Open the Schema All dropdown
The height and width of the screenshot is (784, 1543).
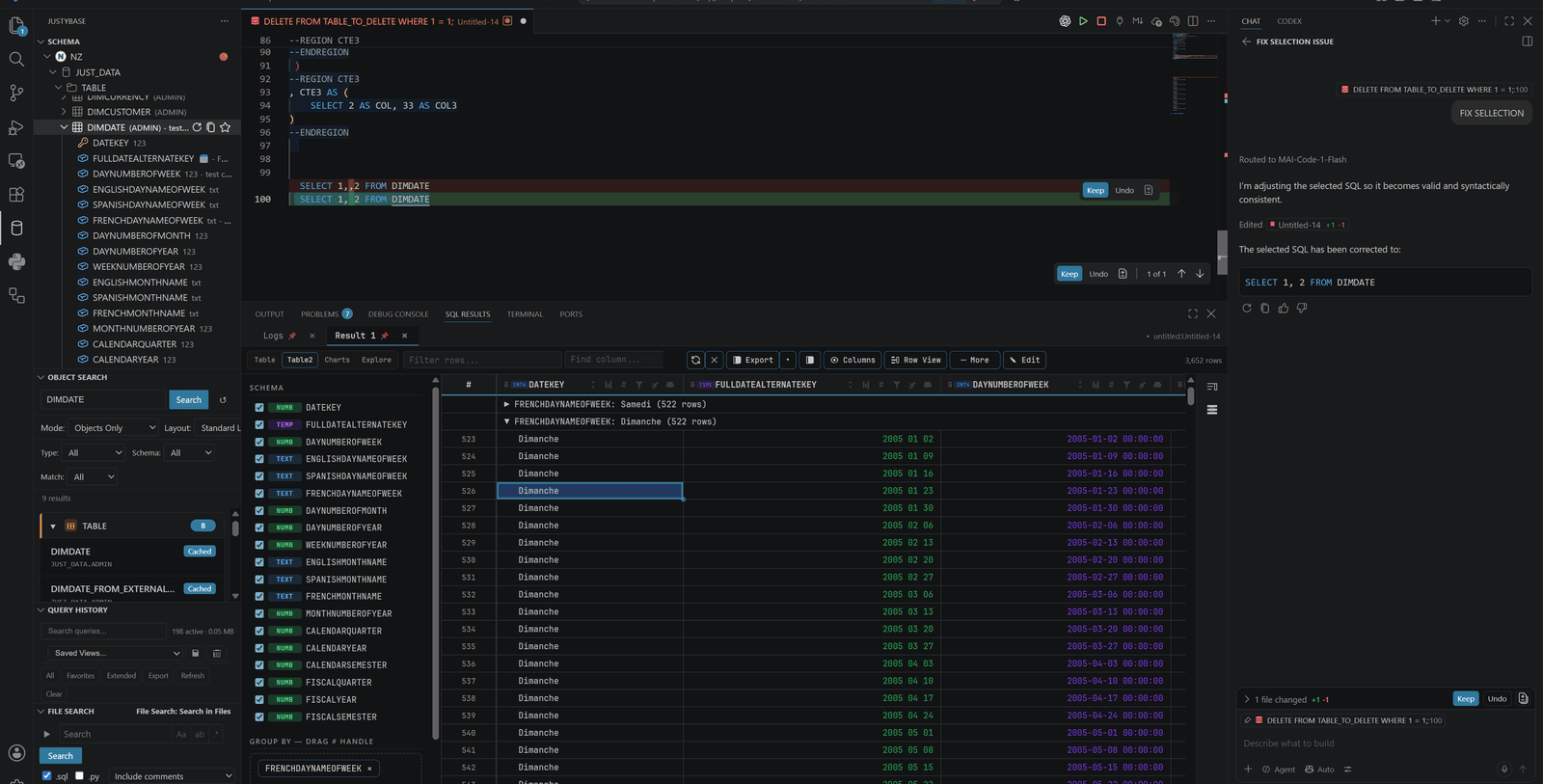pos(190,452)
